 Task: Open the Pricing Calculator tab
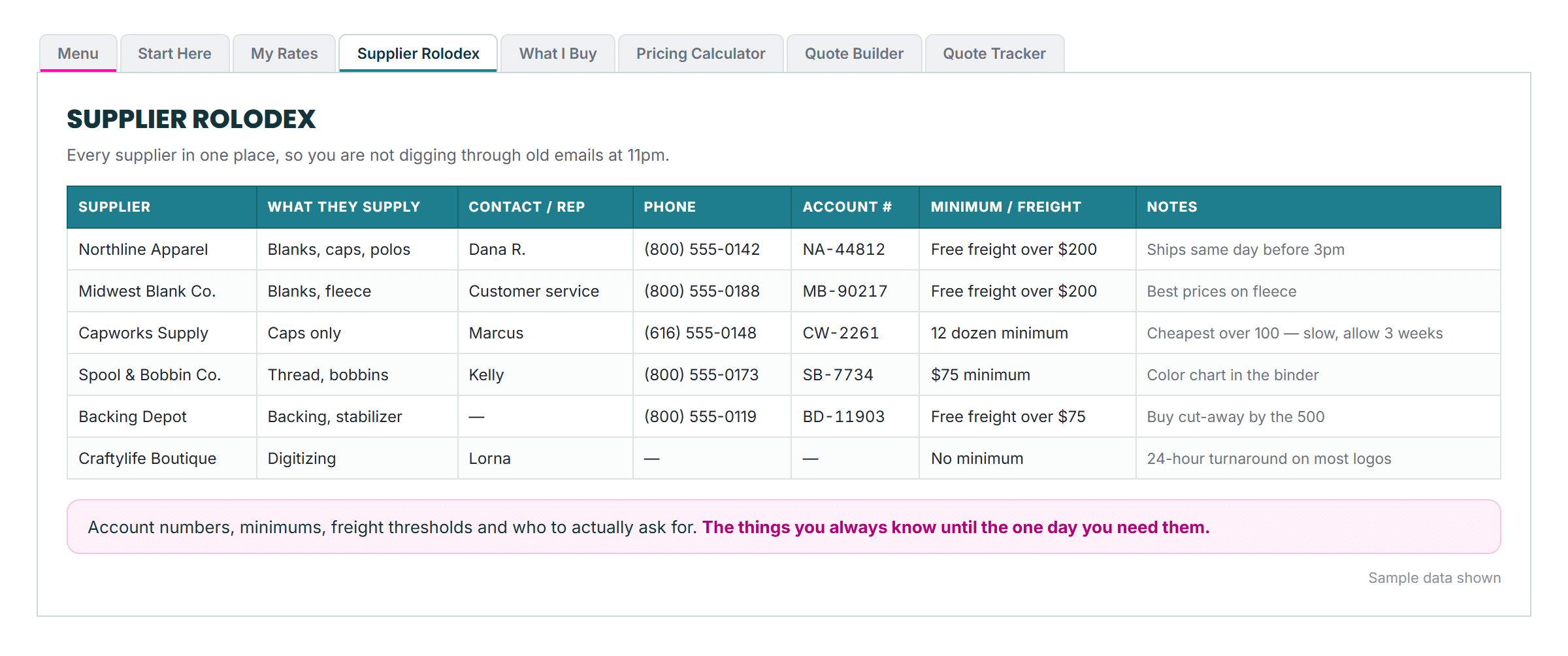coord(700,54)
